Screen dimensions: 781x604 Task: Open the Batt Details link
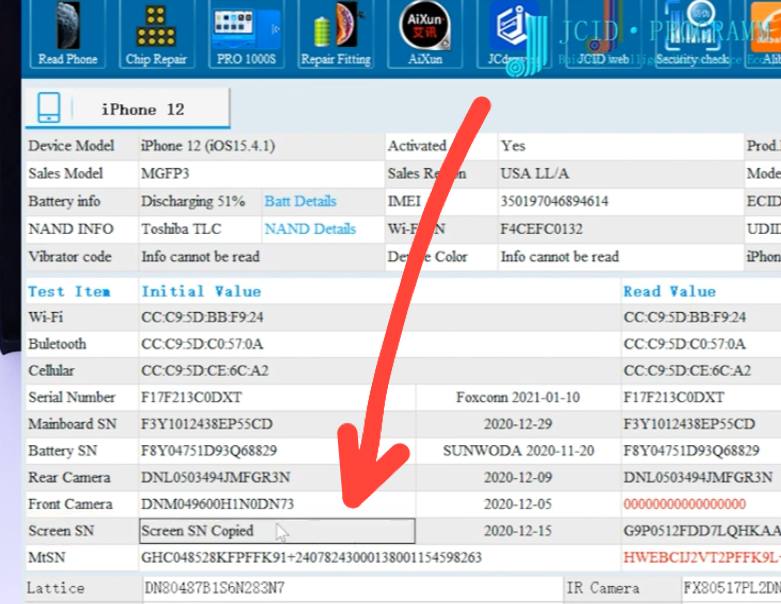click(x=300, y=201)
